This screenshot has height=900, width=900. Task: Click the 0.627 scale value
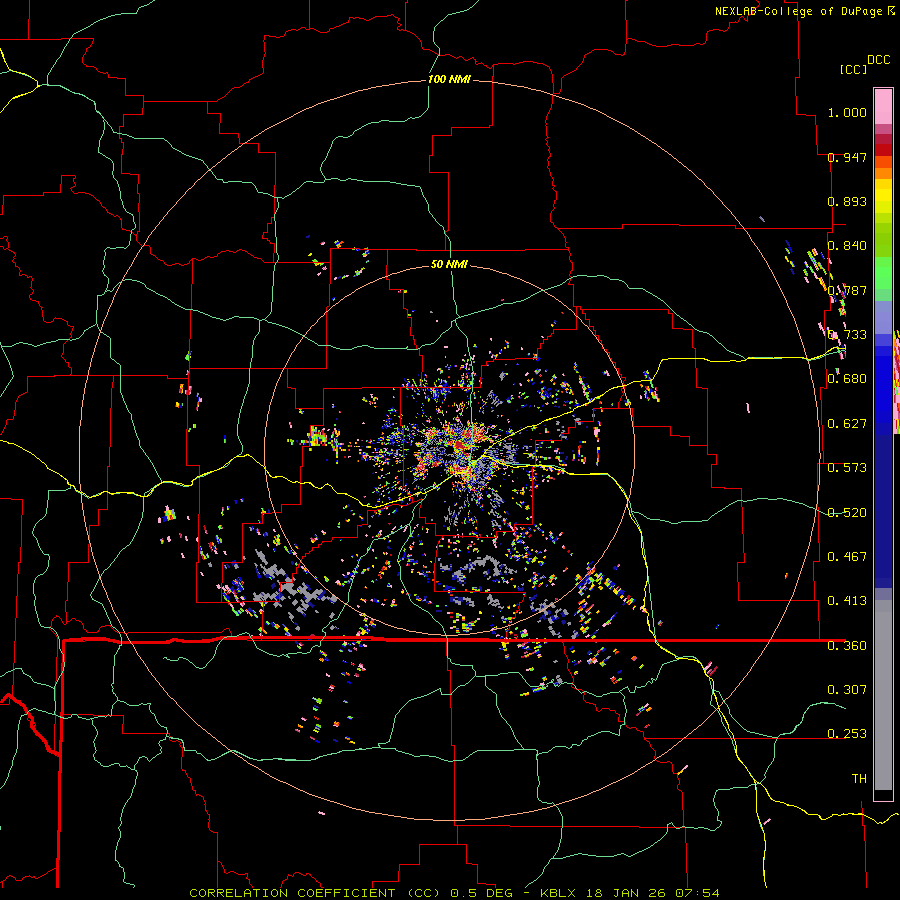[x=847, y=424]
